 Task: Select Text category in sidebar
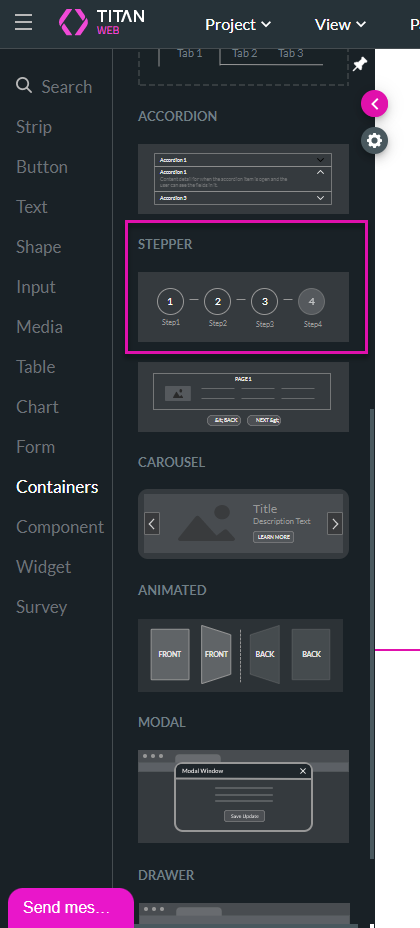click(31, 207)
